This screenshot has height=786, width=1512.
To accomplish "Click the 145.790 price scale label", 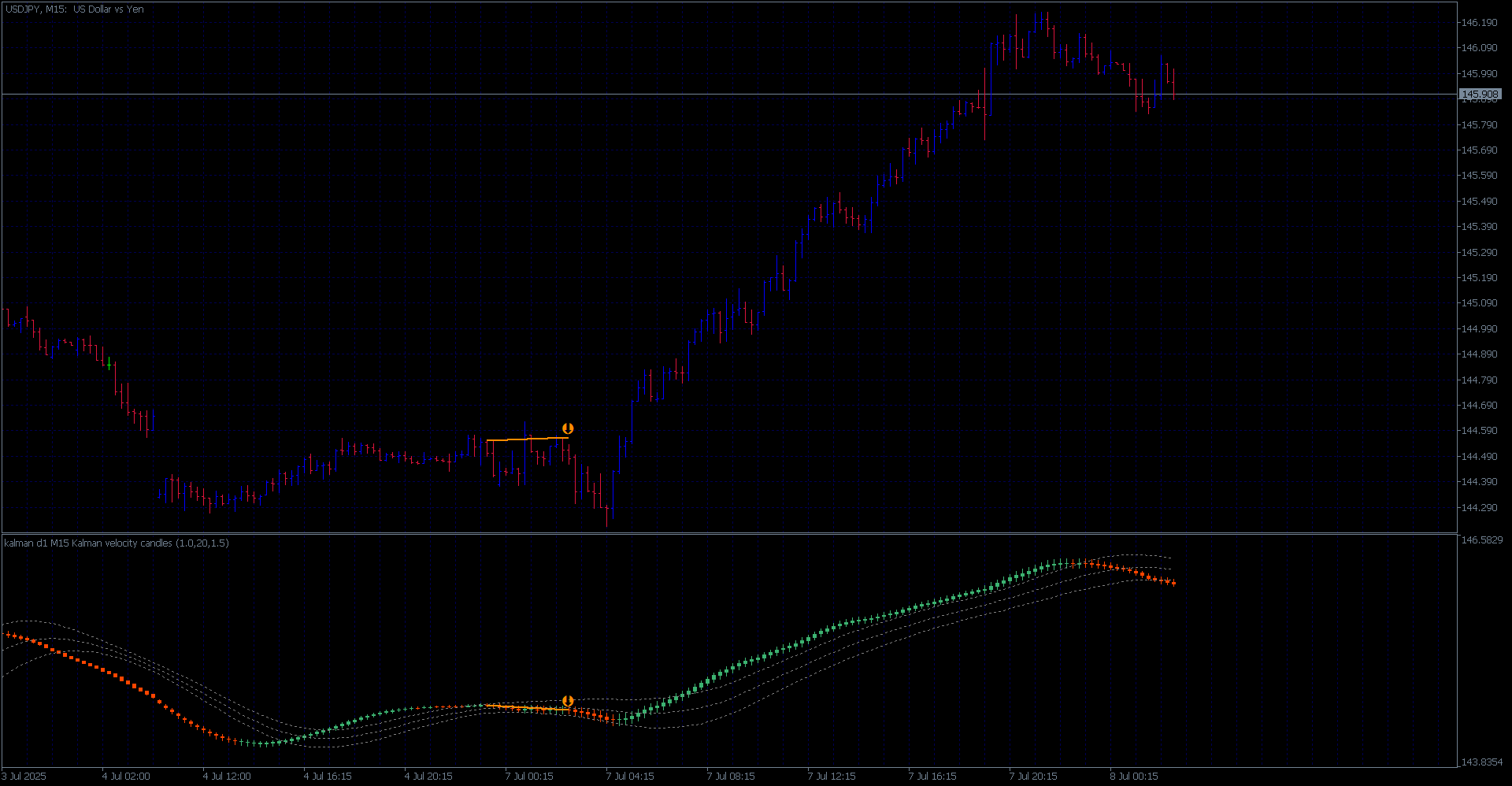I will (1479, 124).
